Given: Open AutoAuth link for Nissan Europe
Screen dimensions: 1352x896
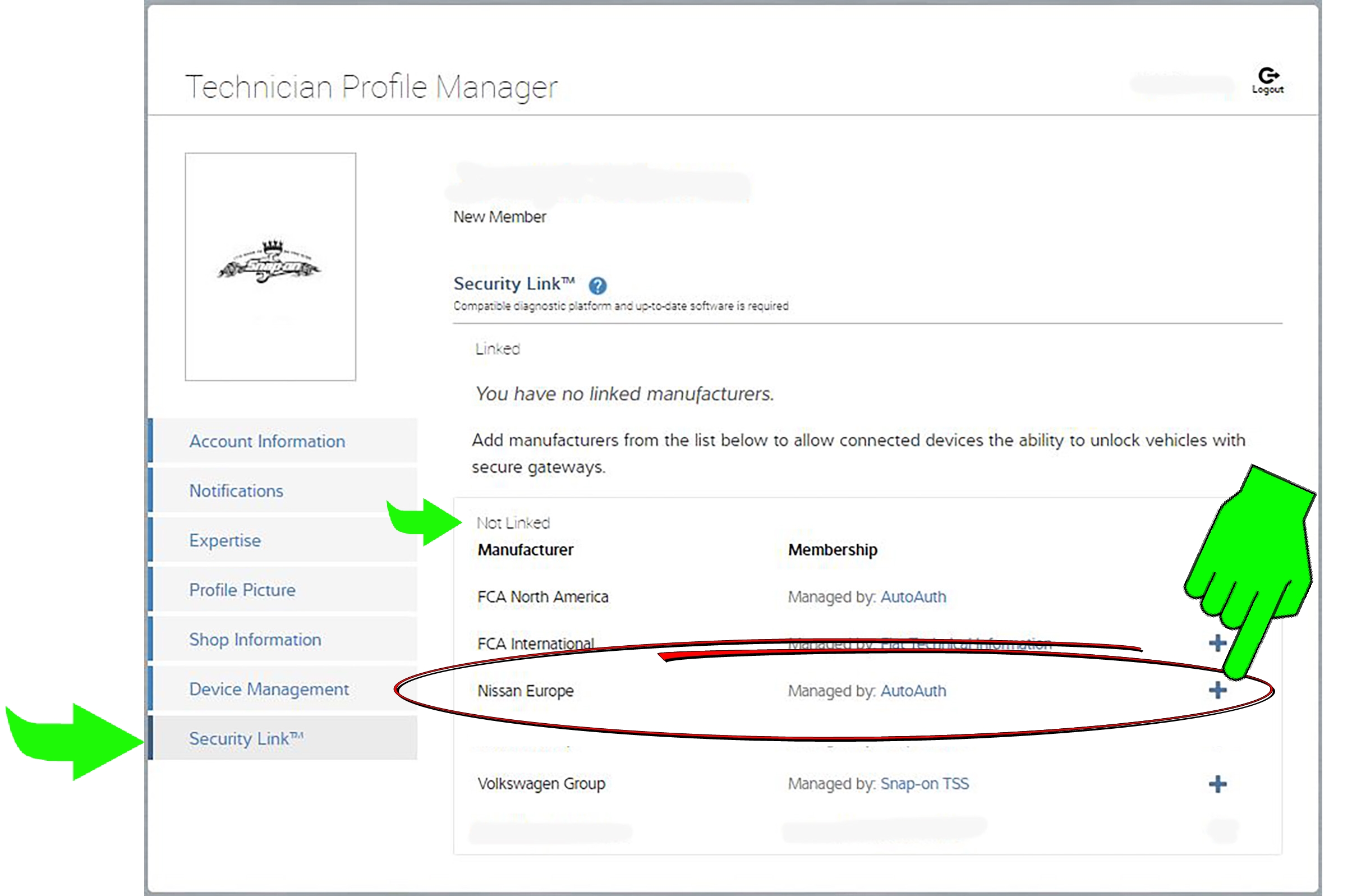Looking at the screenshot, I should point(913,691).
